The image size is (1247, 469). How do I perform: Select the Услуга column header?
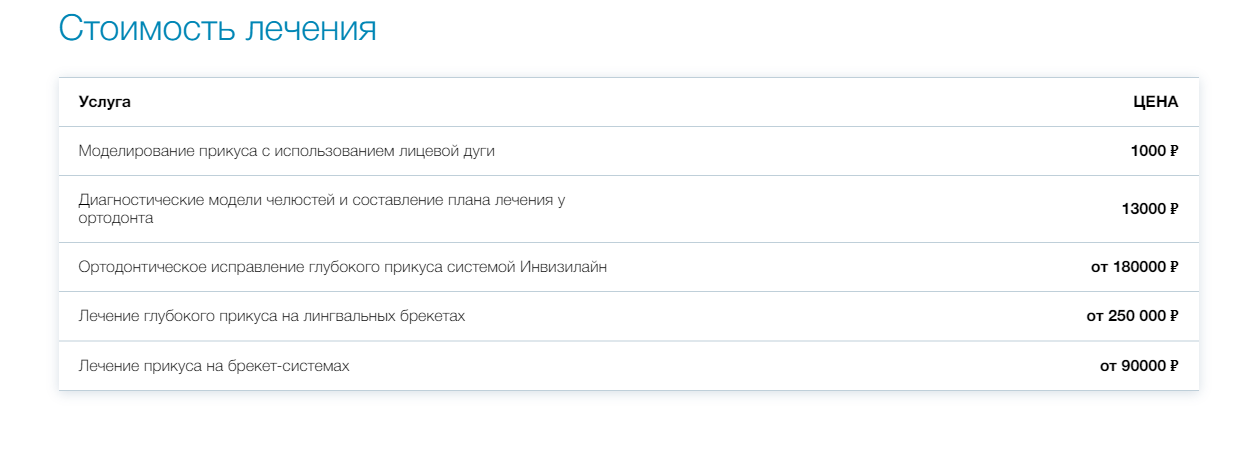pyautogui.click(x=105, y=102)
